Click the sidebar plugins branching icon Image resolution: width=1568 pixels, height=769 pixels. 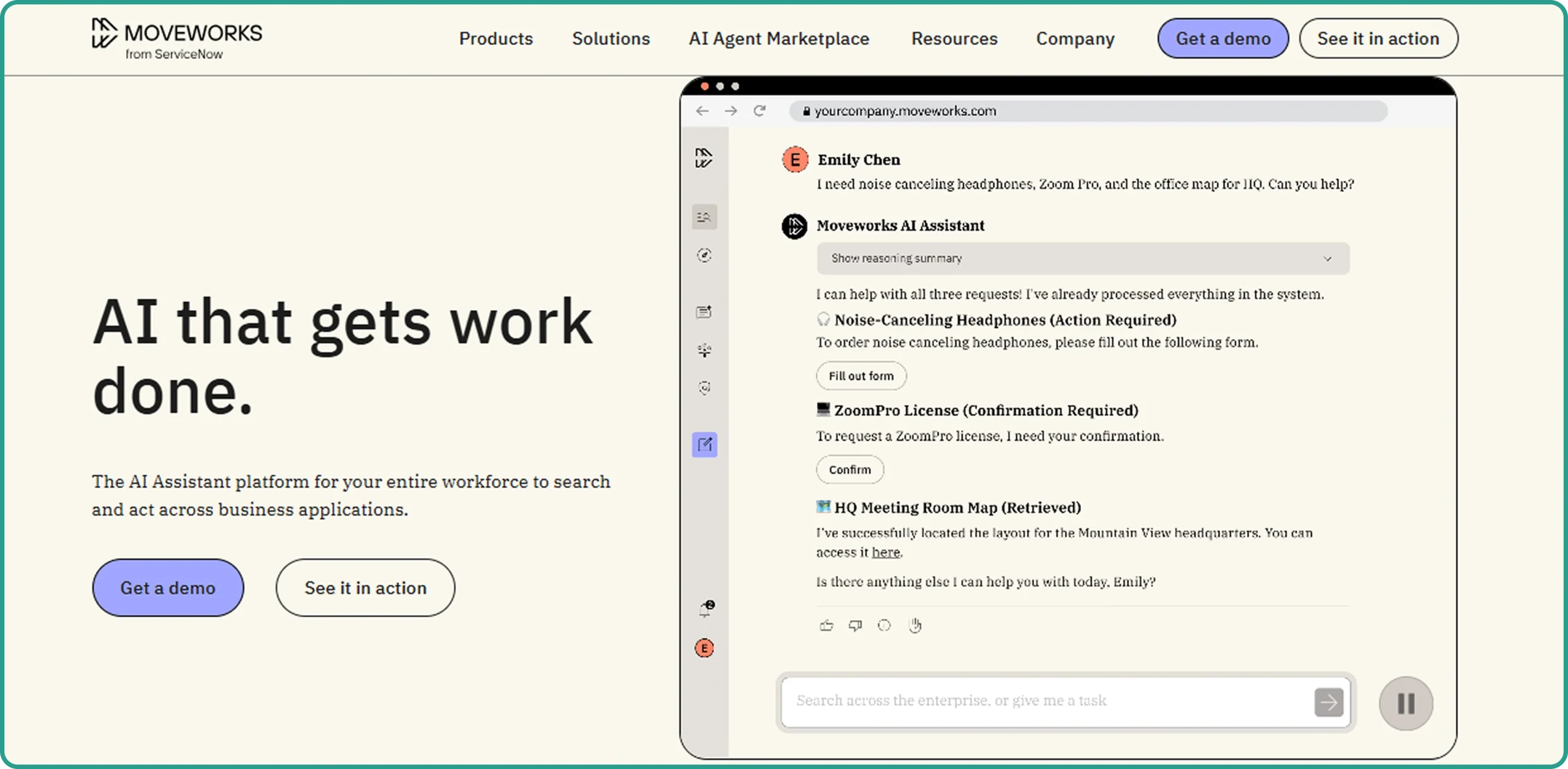pos(704,350)
